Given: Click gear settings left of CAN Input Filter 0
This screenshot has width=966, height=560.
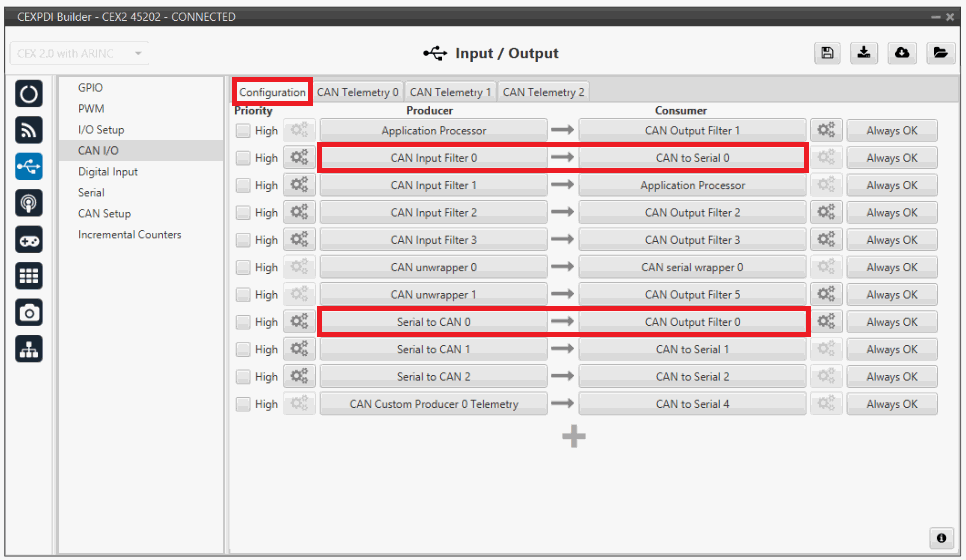Looking at the screenshot, I should tap(298, 158).
